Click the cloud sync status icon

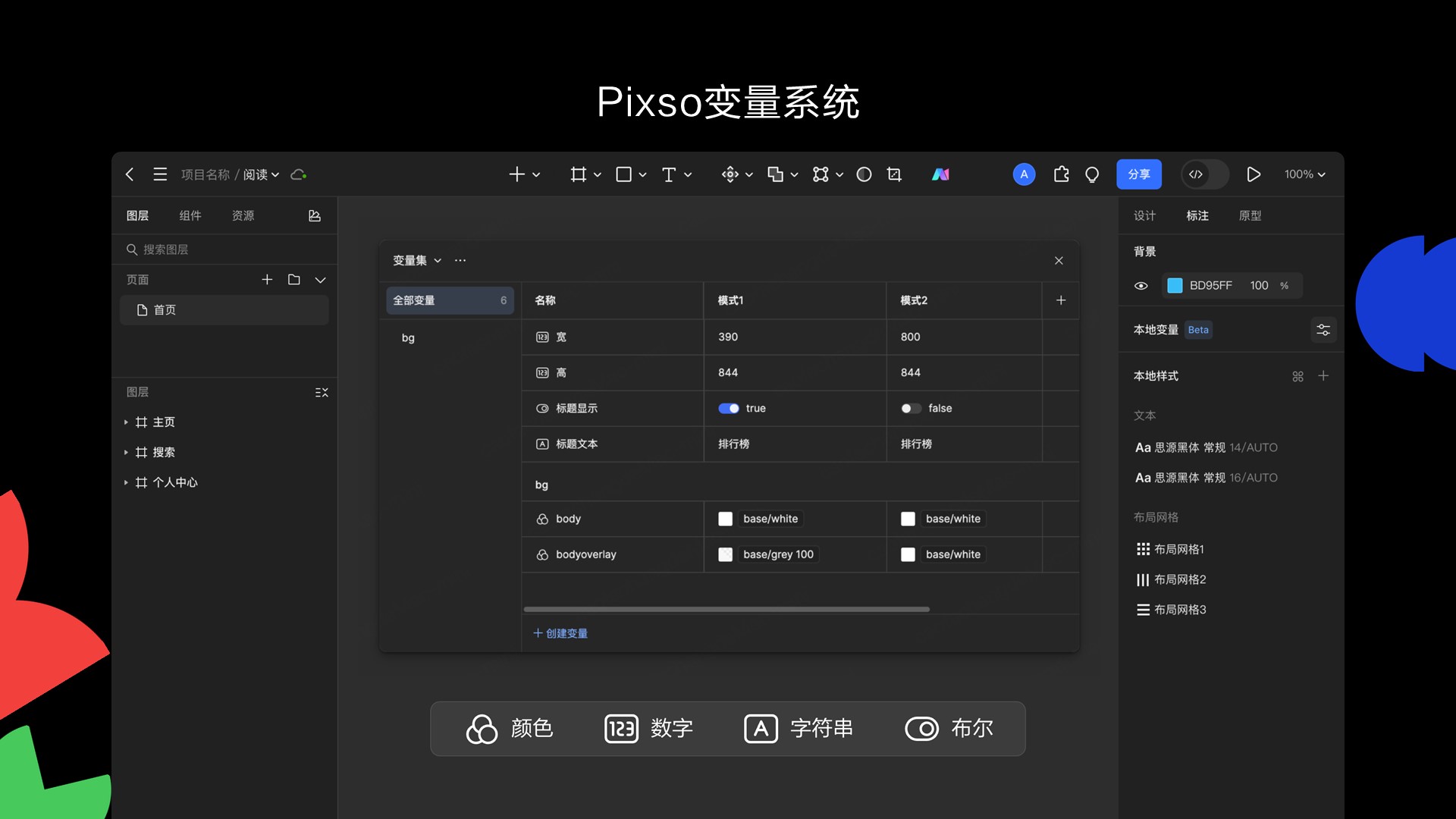tap(299, 174)
